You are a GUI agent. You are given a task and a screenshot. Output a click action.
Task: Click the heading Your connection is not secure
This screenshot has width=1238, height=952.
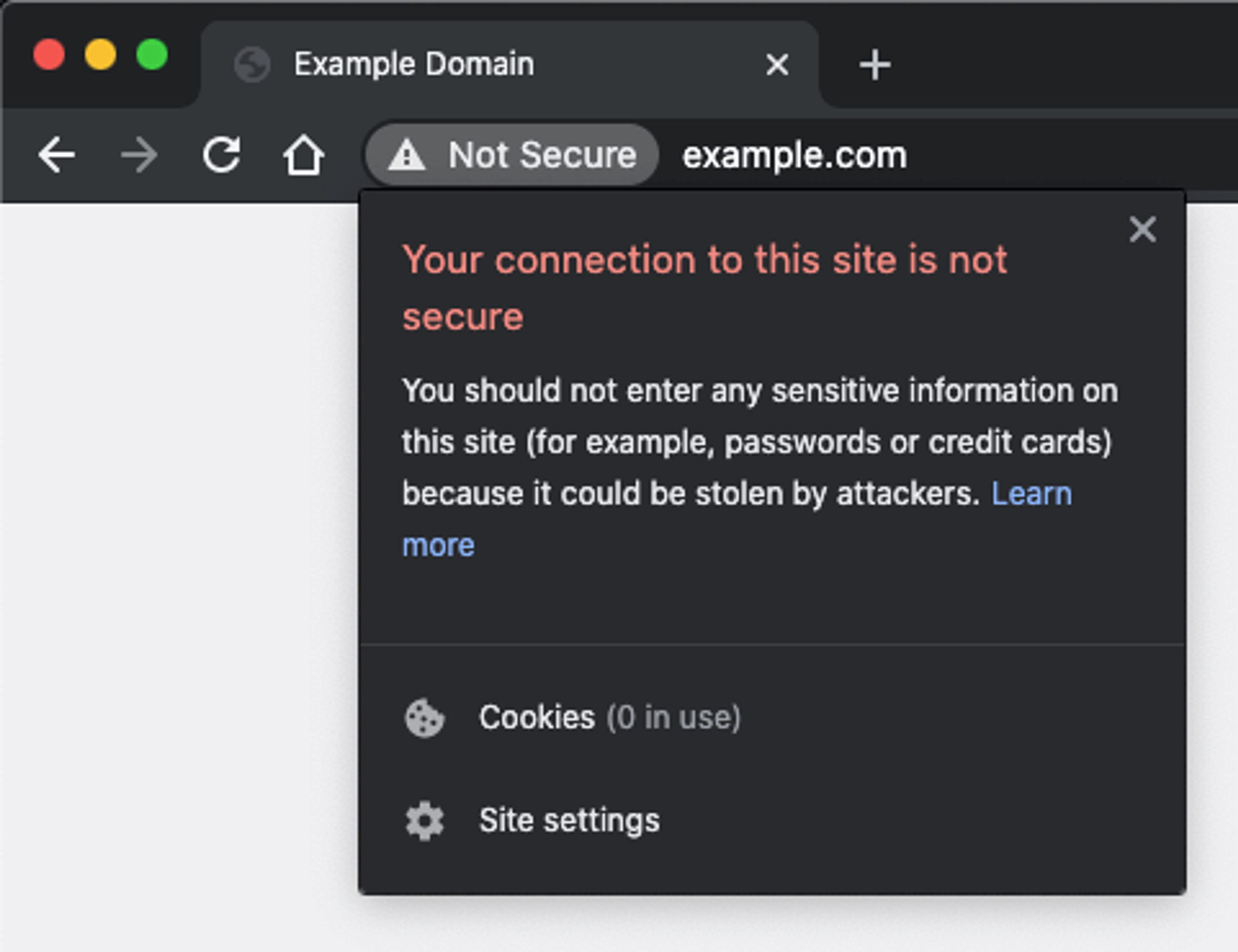(706, 288)
